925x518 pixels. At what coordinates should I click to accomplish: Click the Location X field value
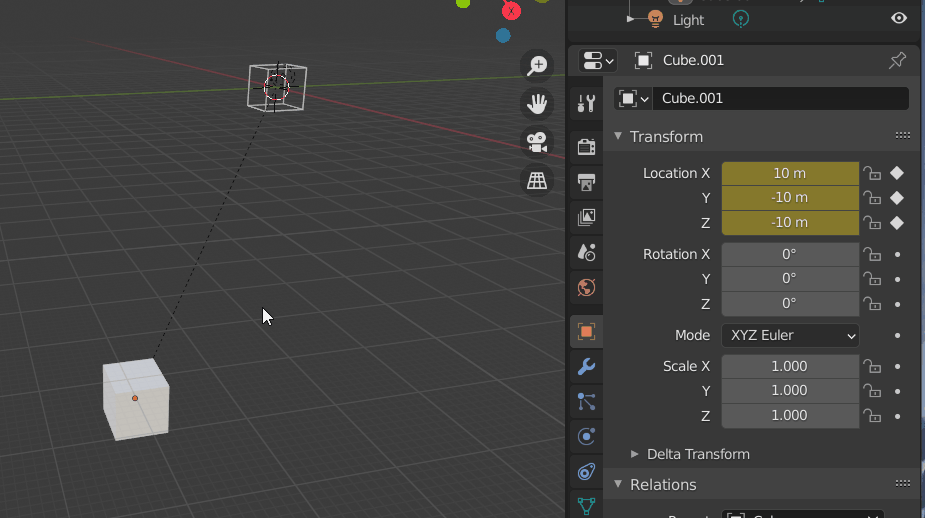[790, 173]
